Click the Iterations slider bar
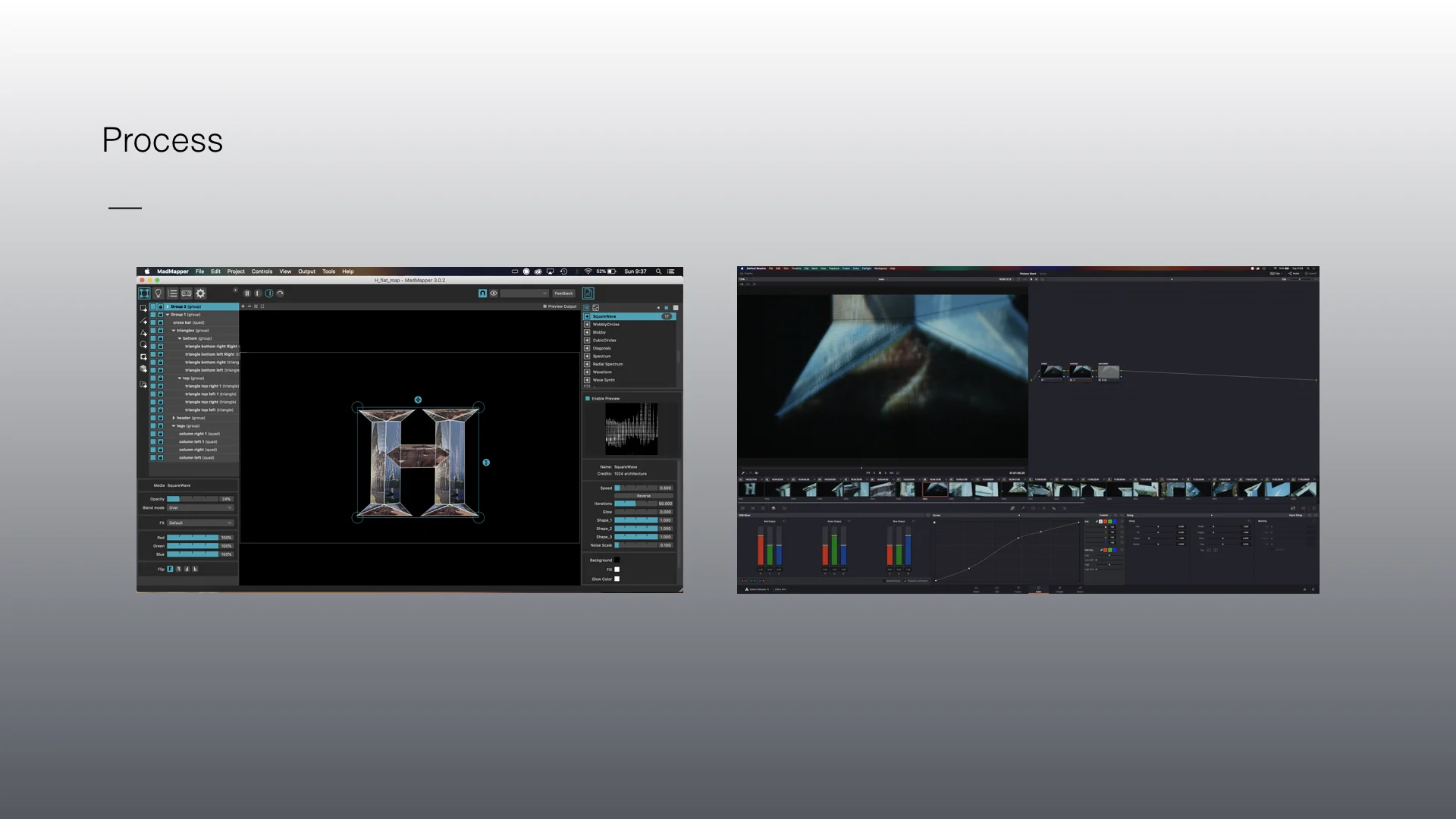This screenshot has height=819, width=1456. (x=635, y=504)
